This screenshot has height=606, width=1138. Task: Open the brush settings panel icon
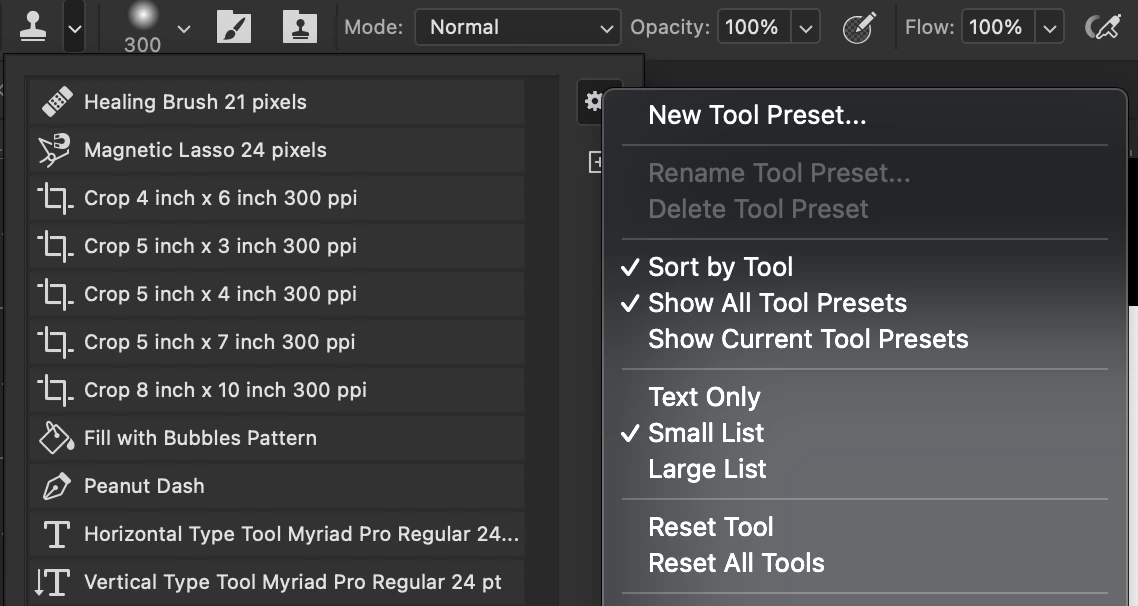[x=233, y=27]
